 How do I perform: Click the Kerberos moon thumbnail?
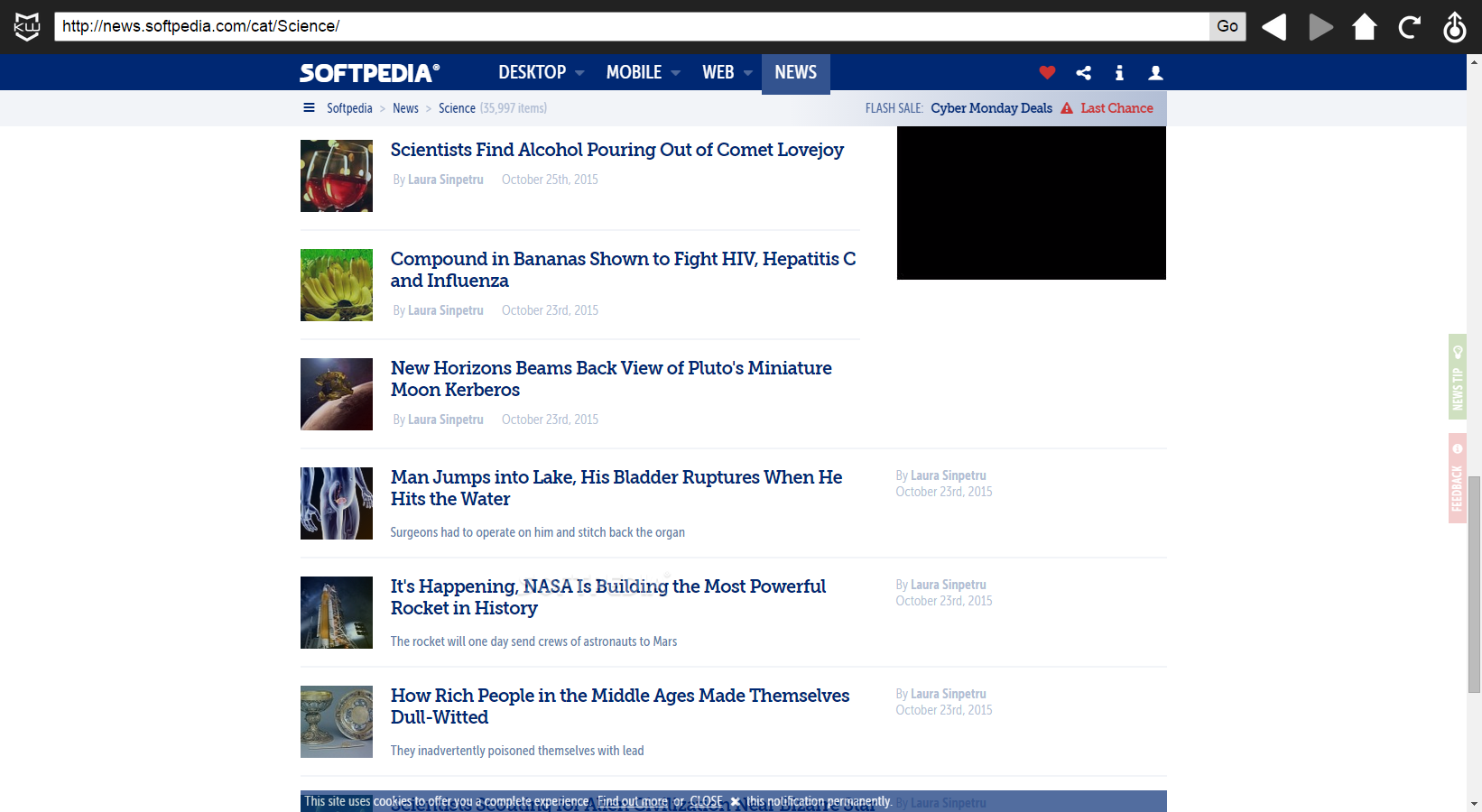click(337, 394)
